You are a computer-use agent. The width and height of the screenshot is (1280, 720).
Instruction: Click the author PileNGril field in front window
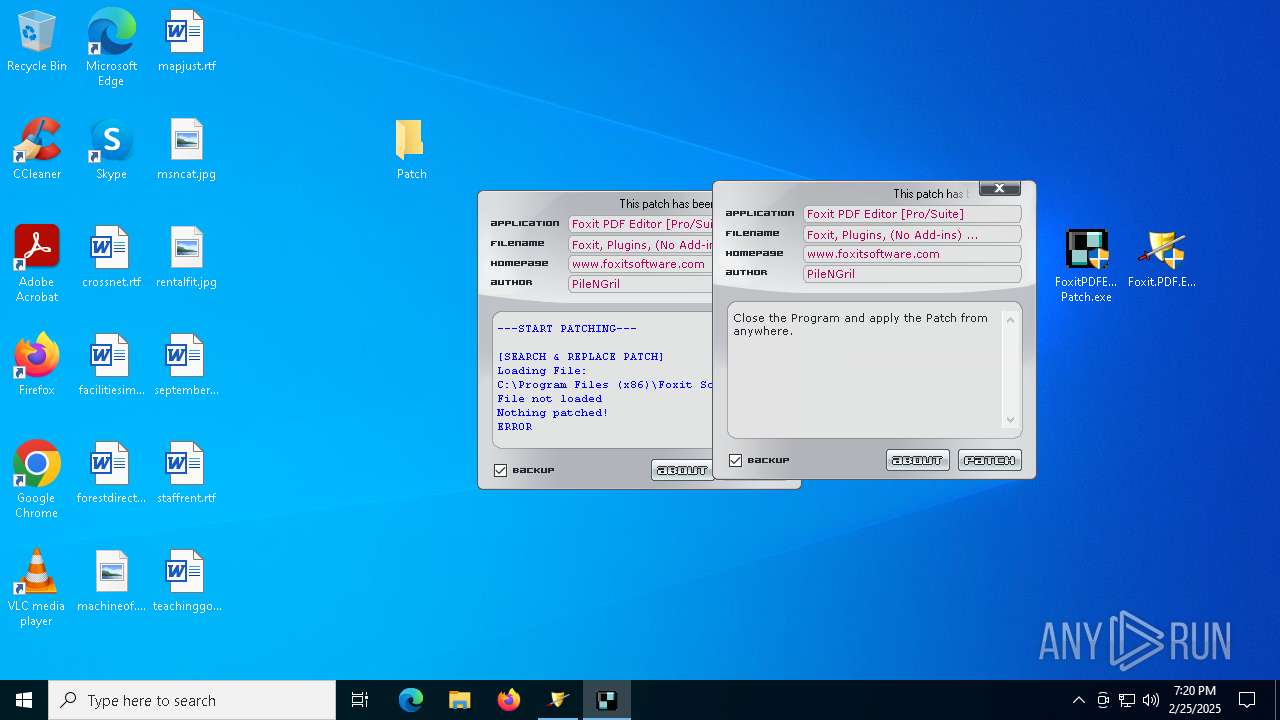(912, 274)
